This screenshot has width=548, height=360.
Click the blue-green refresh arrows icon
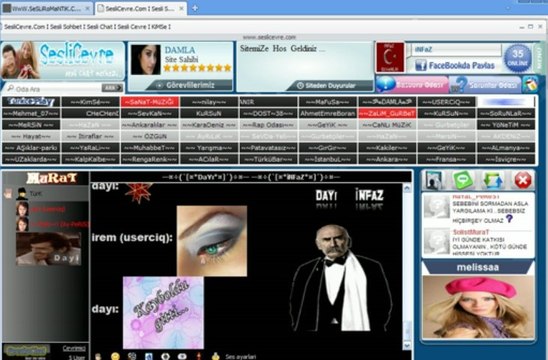(493, 180)
